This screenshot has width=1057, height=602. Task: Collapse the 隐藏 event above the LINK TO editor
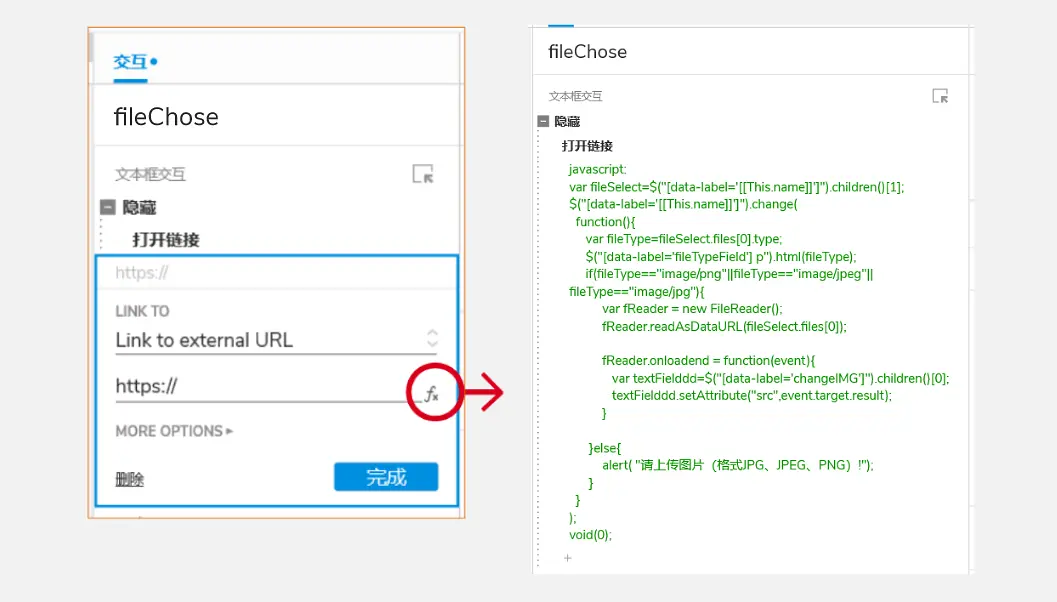click(x=107, y=207)
